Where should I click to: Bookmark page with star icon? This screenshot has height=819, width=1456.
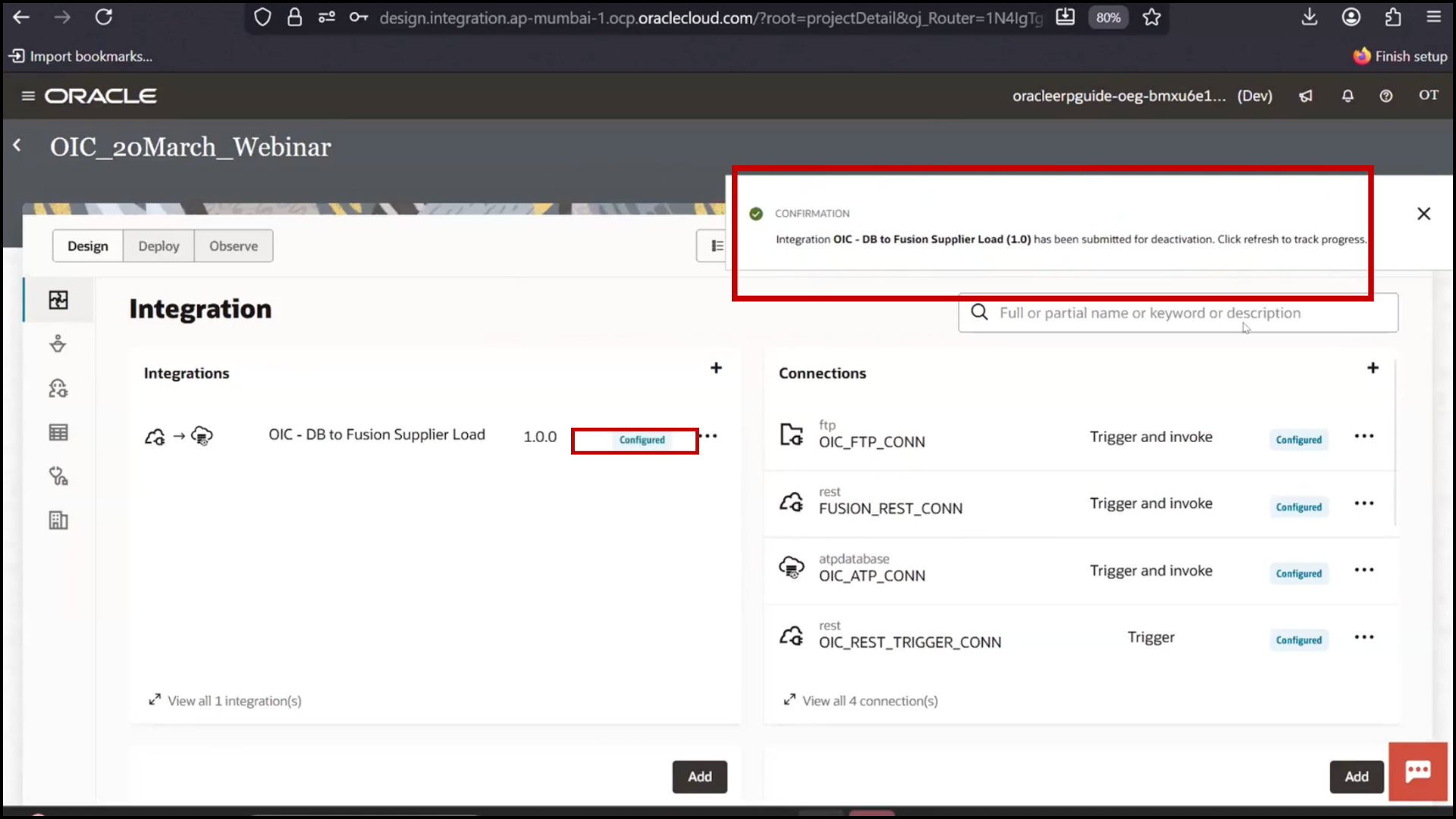point(1152,17)
